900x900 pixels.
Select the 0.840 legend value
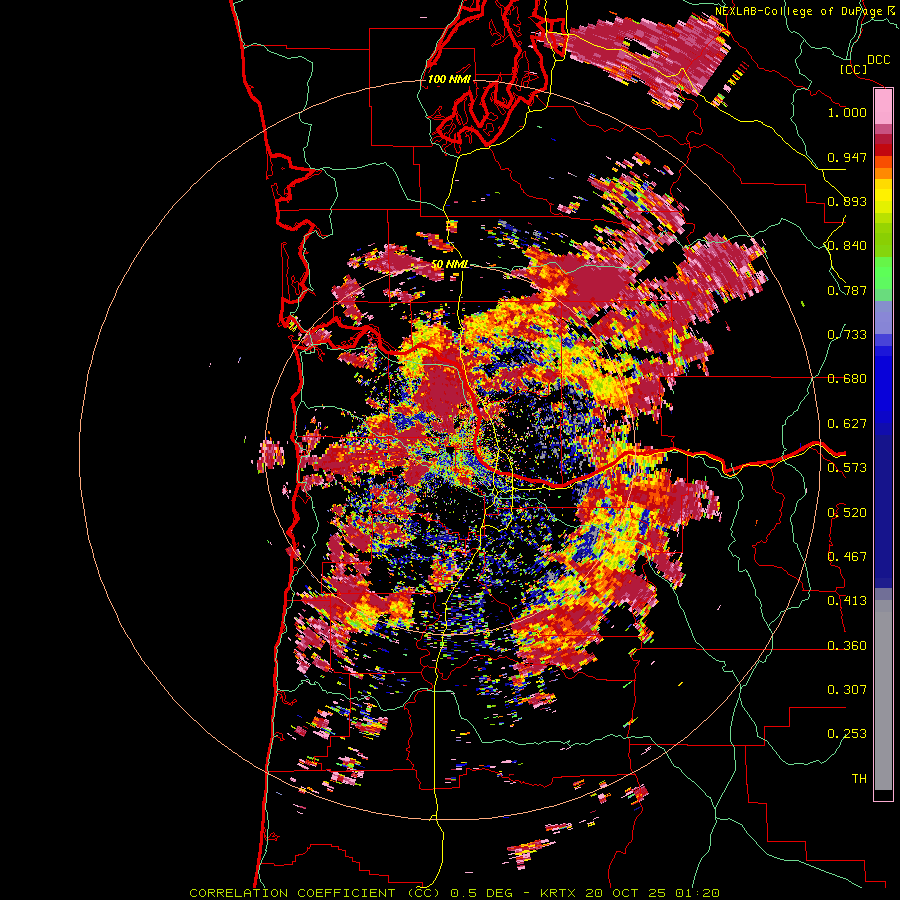click(847, 246)
